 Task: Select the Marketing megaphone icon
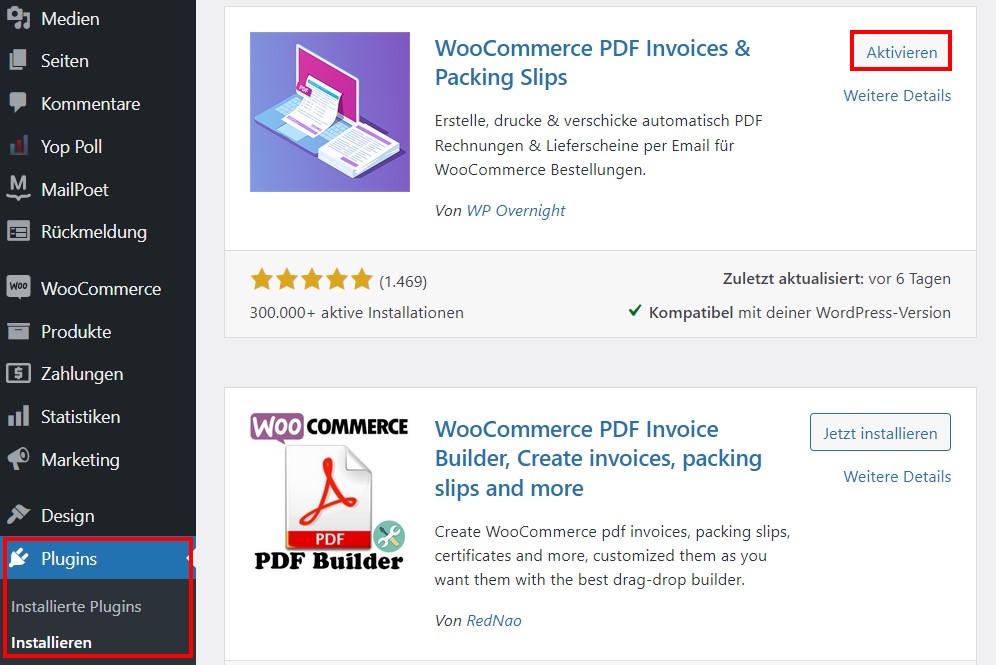(18, 459)
